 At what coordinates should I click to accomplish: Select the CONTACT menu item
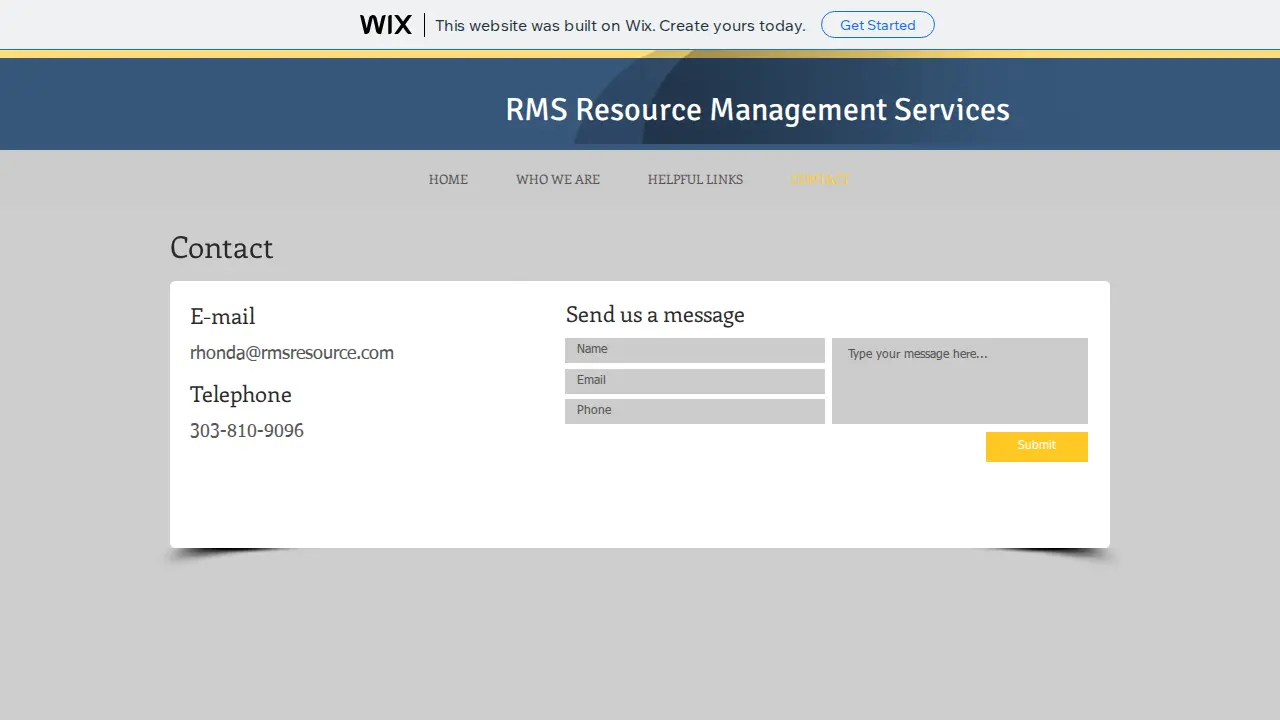coord(820,180)
